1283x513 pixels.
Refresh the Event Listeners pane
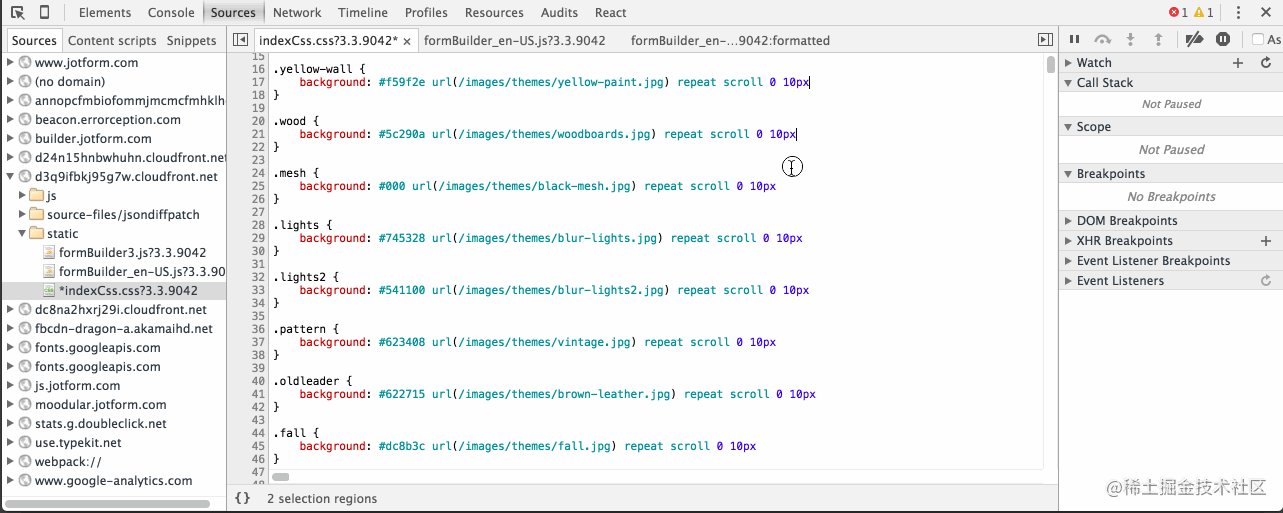coord(1266,281)
